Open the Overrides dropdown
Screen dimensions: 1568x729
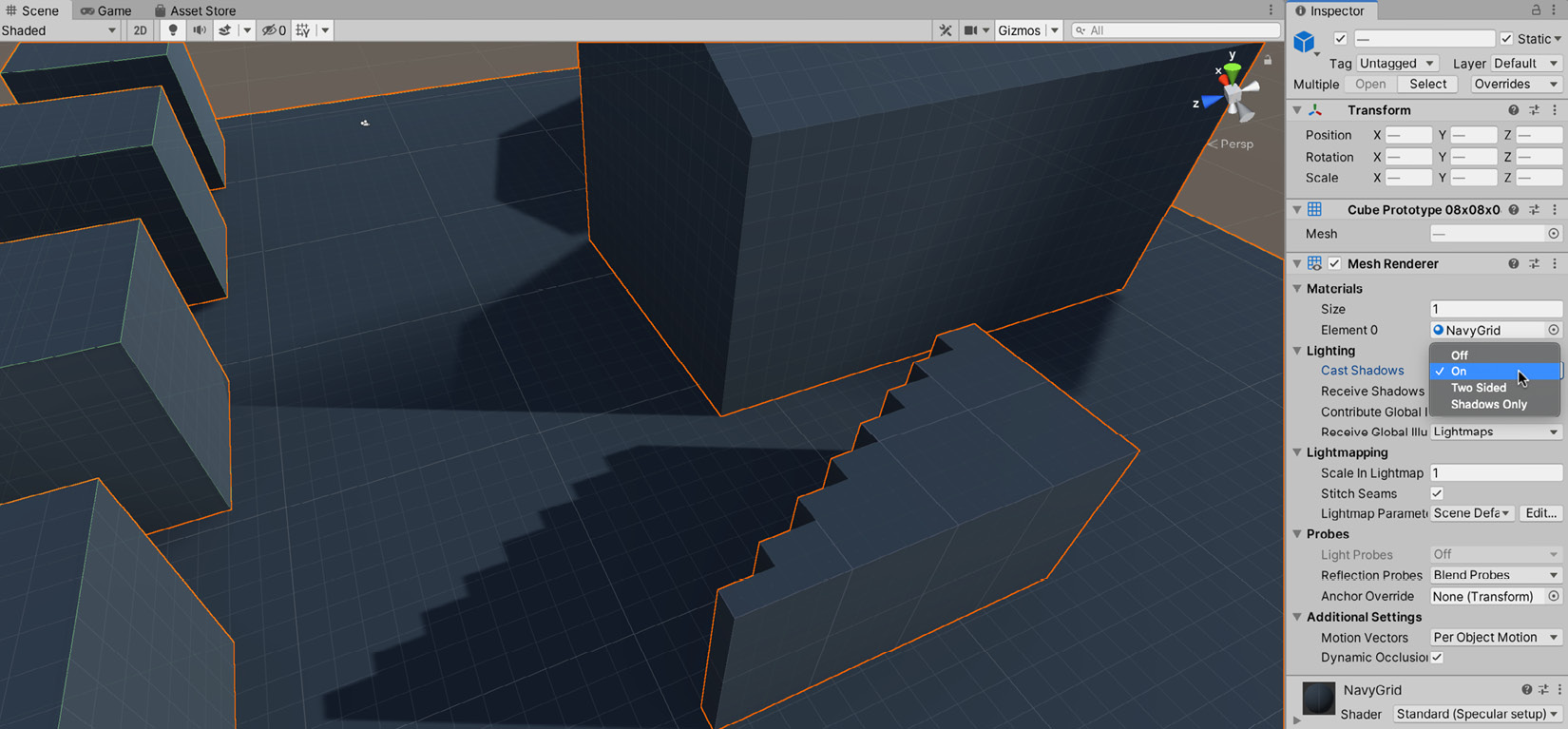pos(1515,84)
